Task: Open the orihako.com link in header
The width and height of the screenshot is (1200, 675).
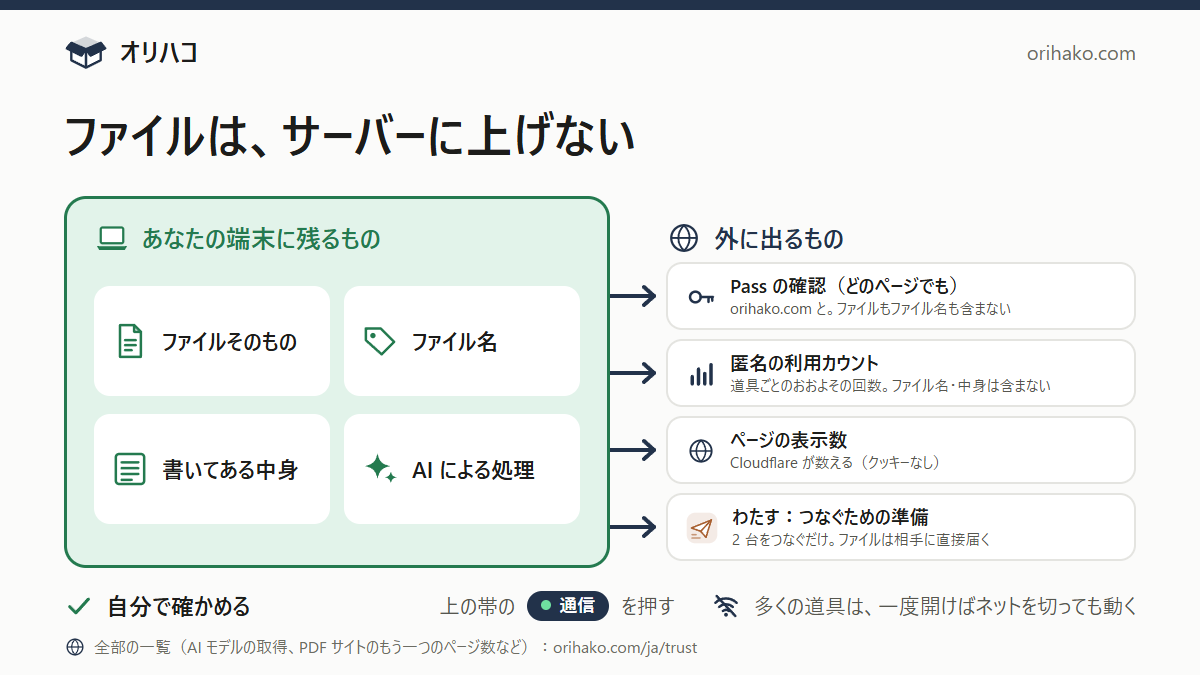Action: tap(1081, 54)
